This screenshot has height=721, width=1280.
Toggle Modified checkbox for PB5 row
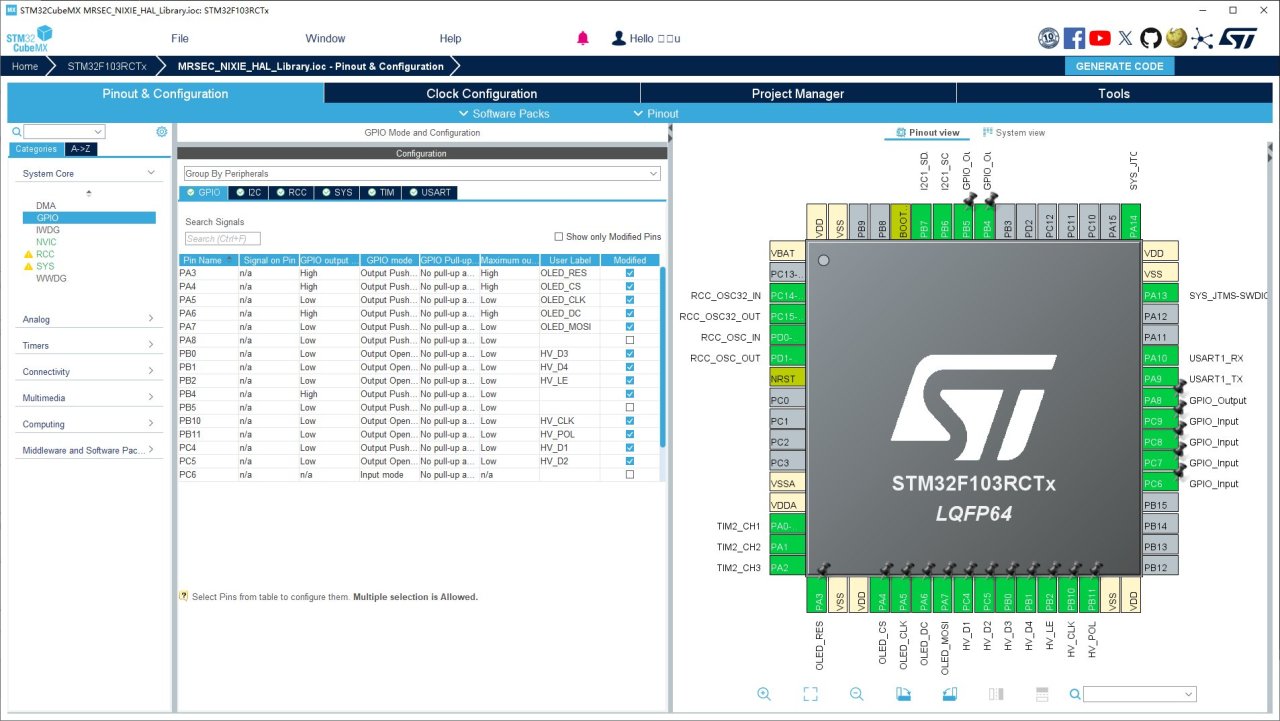click(x=629, y=407)
